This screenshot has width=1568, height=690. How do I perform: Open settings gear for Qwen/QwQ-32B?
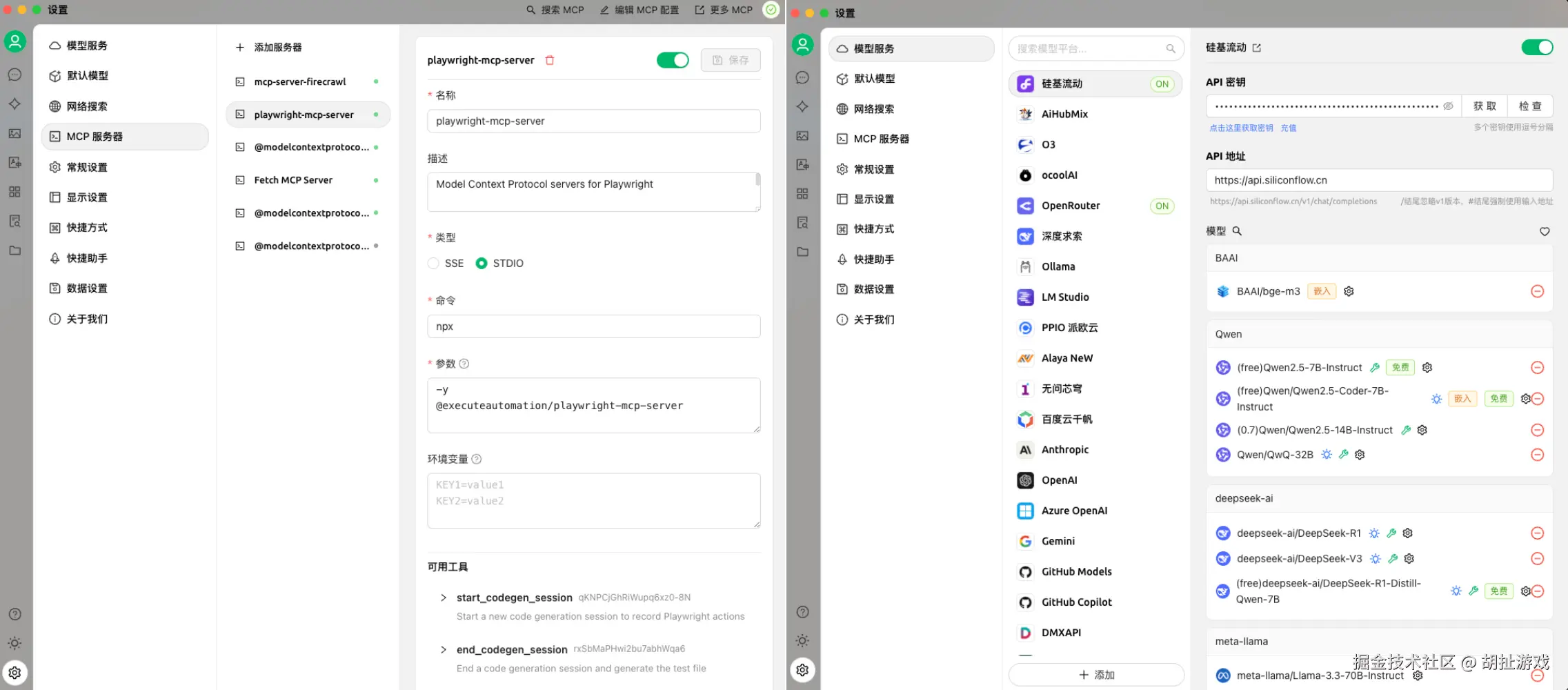[1360, 455]
